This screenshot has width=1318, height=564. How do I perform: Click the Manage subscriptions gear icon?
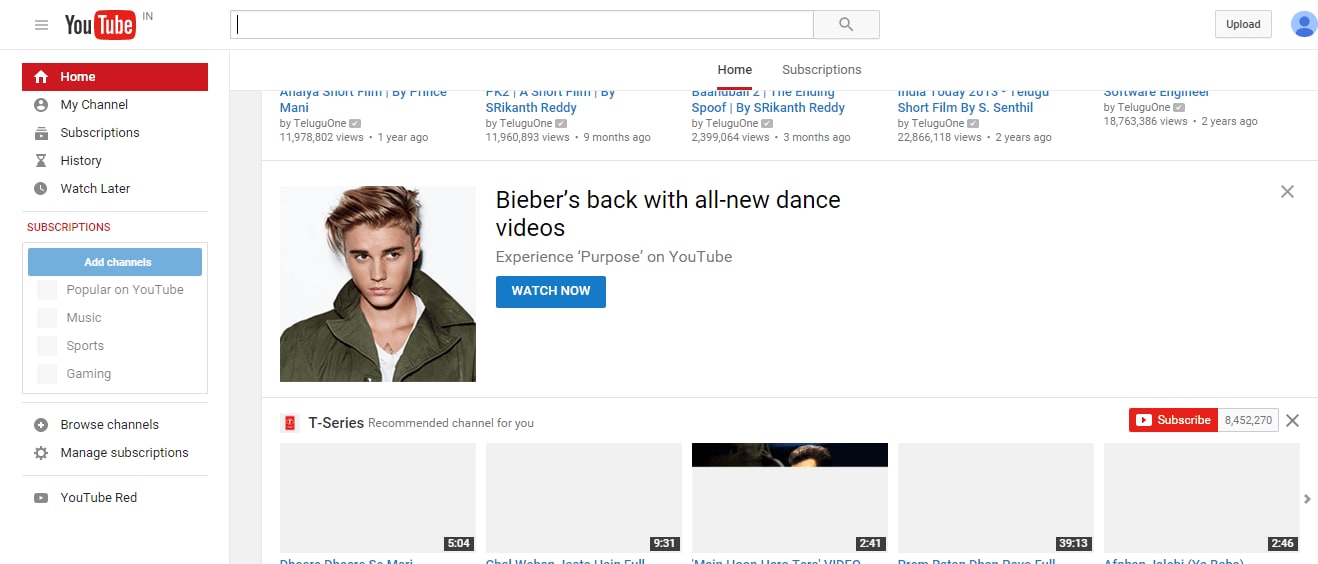click(41, 453)
